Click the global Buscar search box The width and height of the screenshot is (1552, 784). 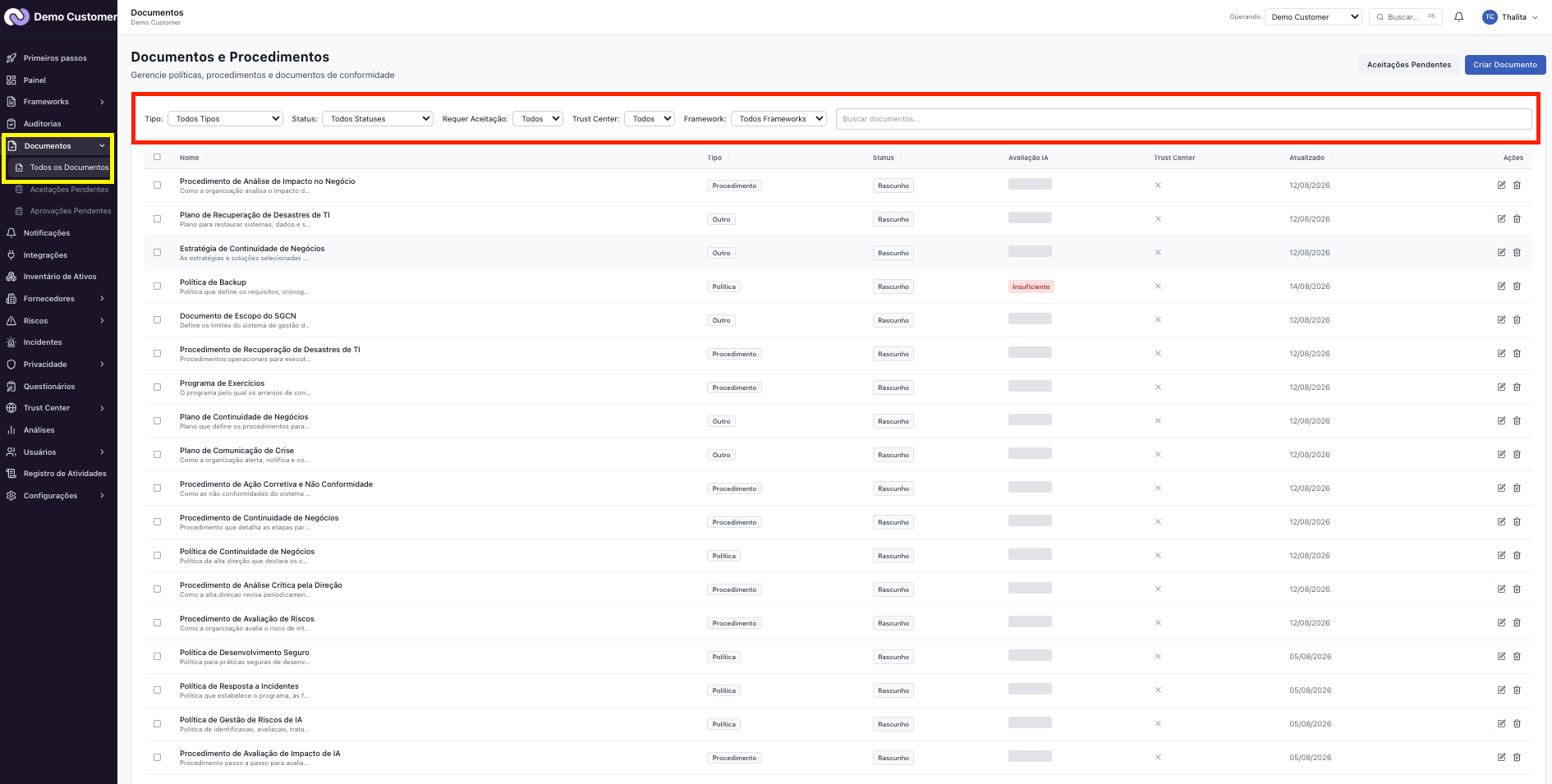1406,16
